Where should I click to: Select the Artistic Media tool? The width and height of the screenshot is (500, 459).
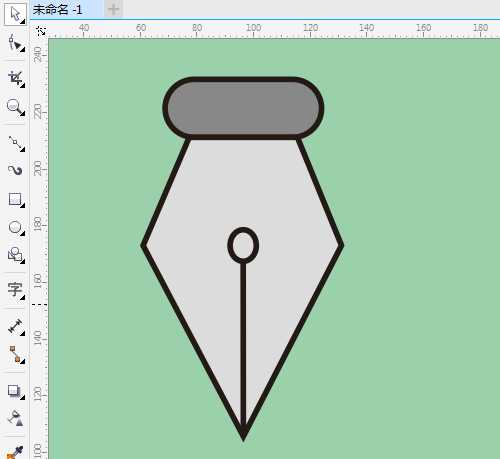click(15, 170)
